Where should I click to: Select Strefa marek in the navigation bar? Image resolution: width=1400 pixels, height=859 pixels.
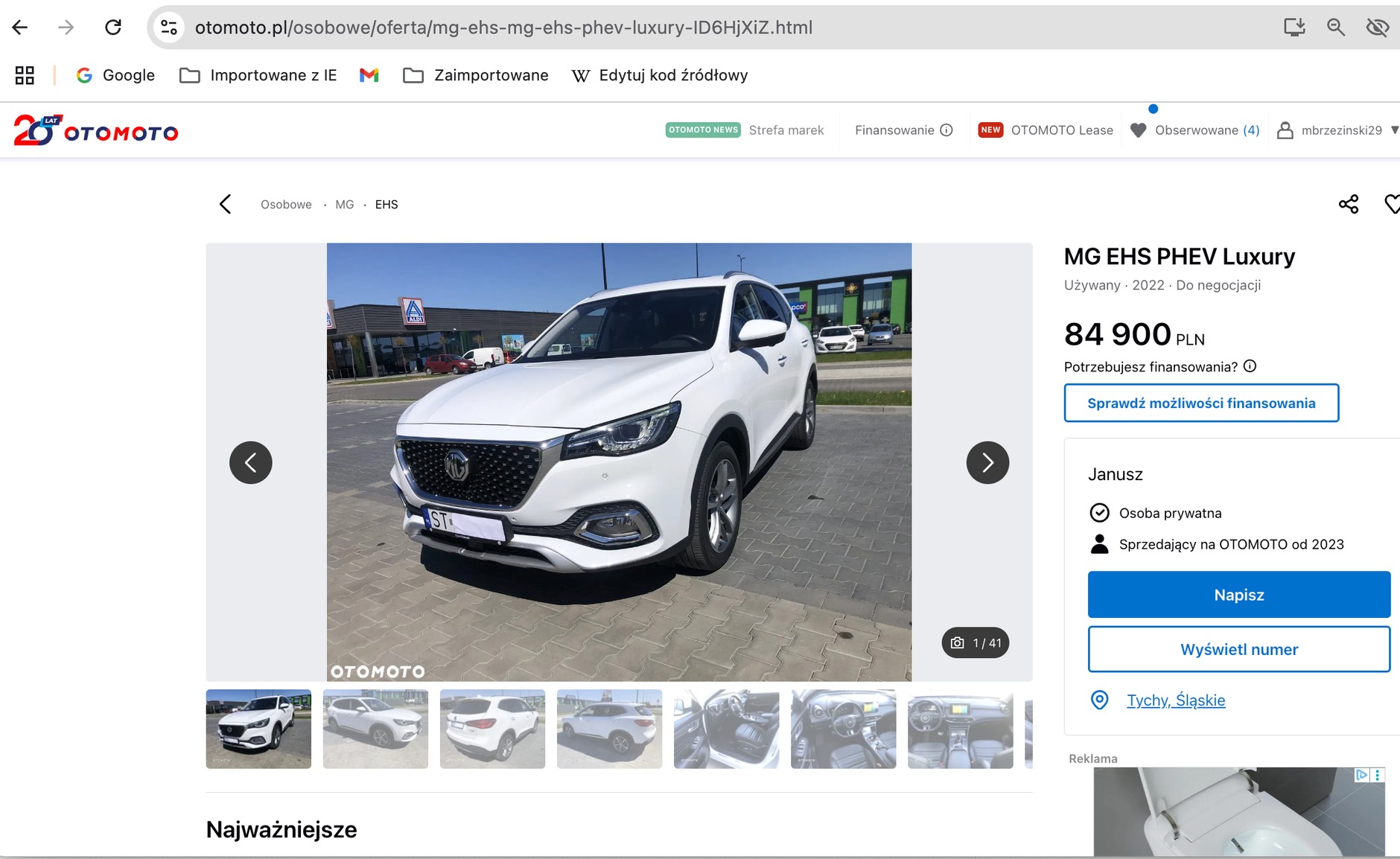click(x=786, y=130)
